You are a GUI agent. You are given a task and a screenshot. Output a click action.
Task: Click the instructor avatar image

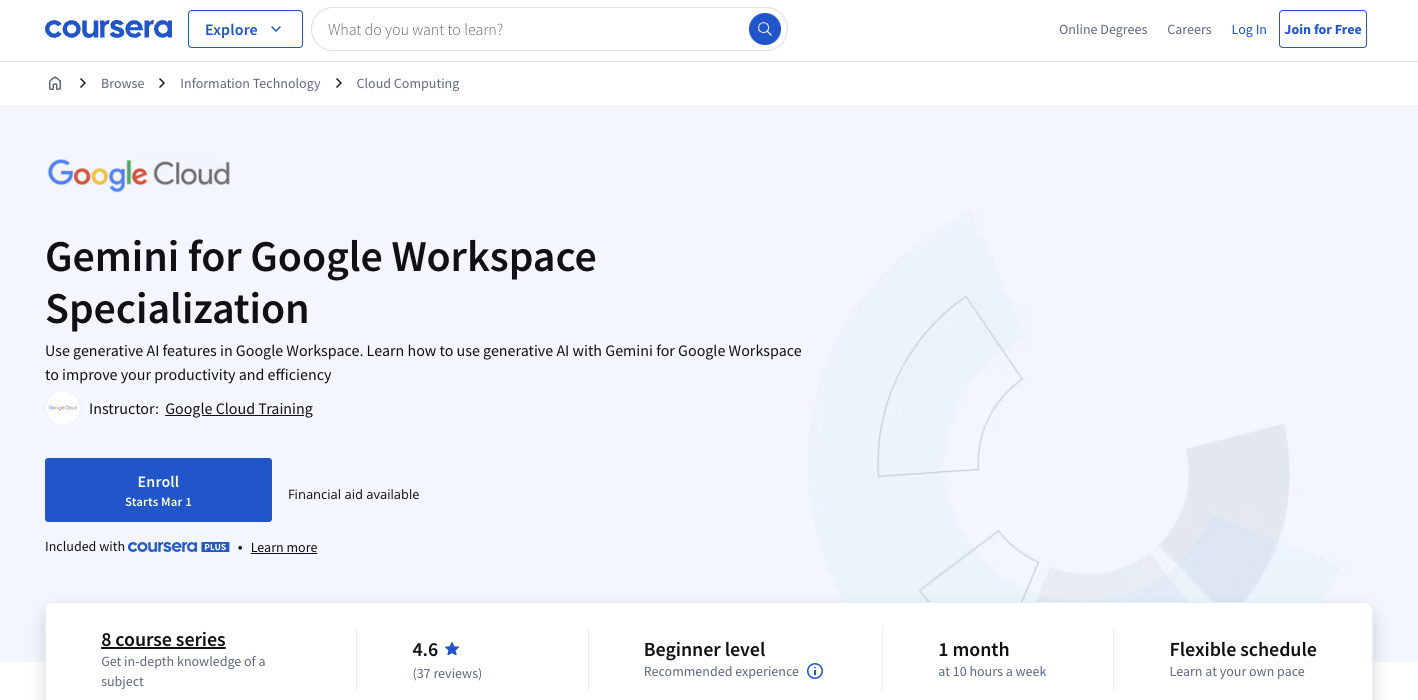(62, 408)
